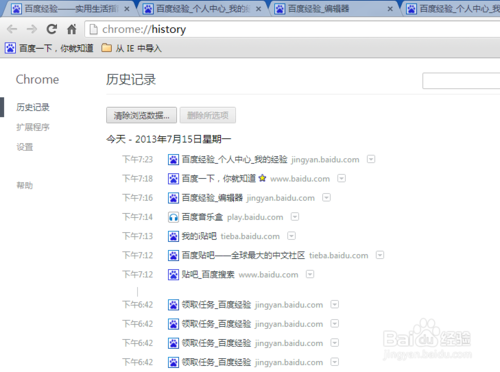Click the chrome://history address bar
The image size is (500, 372).
[292, 29]
